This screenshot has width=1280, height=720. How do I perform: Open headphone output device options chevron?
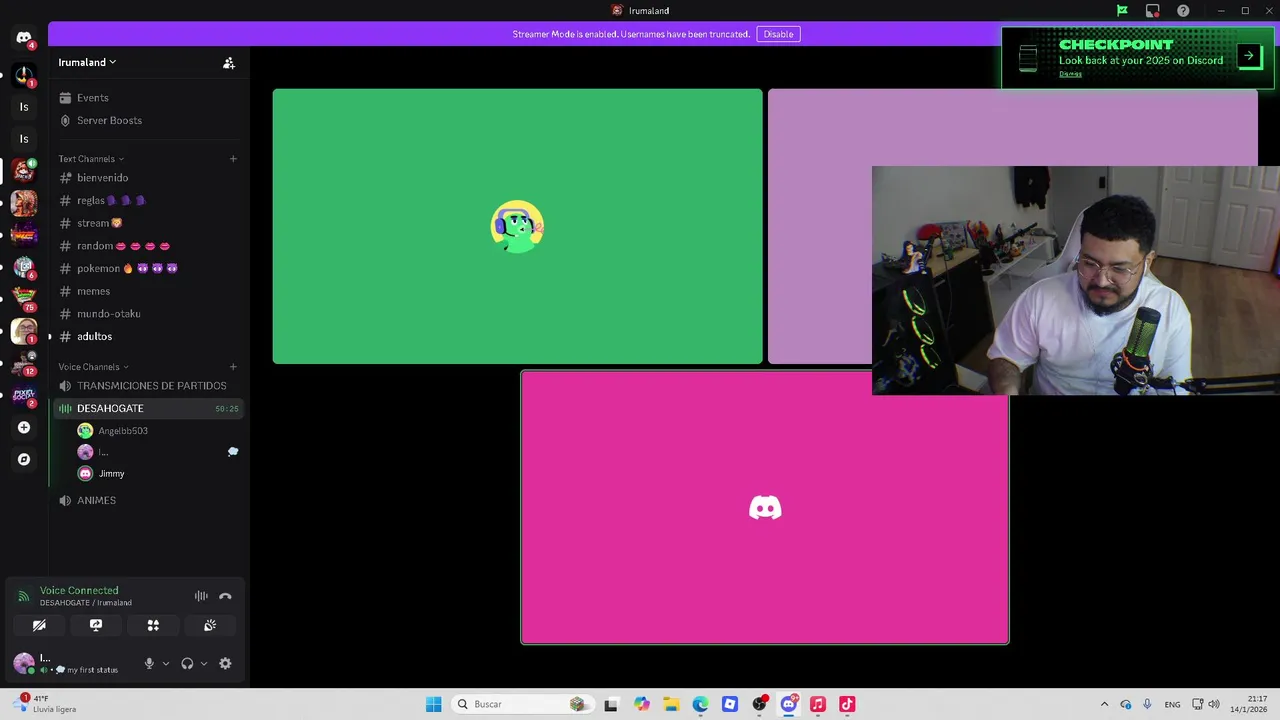point(203,663)
